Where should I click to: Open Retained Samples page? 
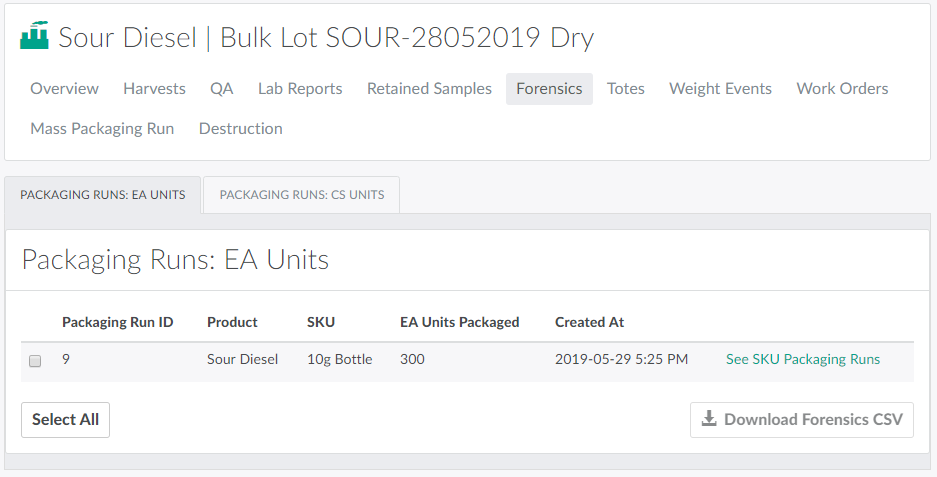(x=429, y=89)
